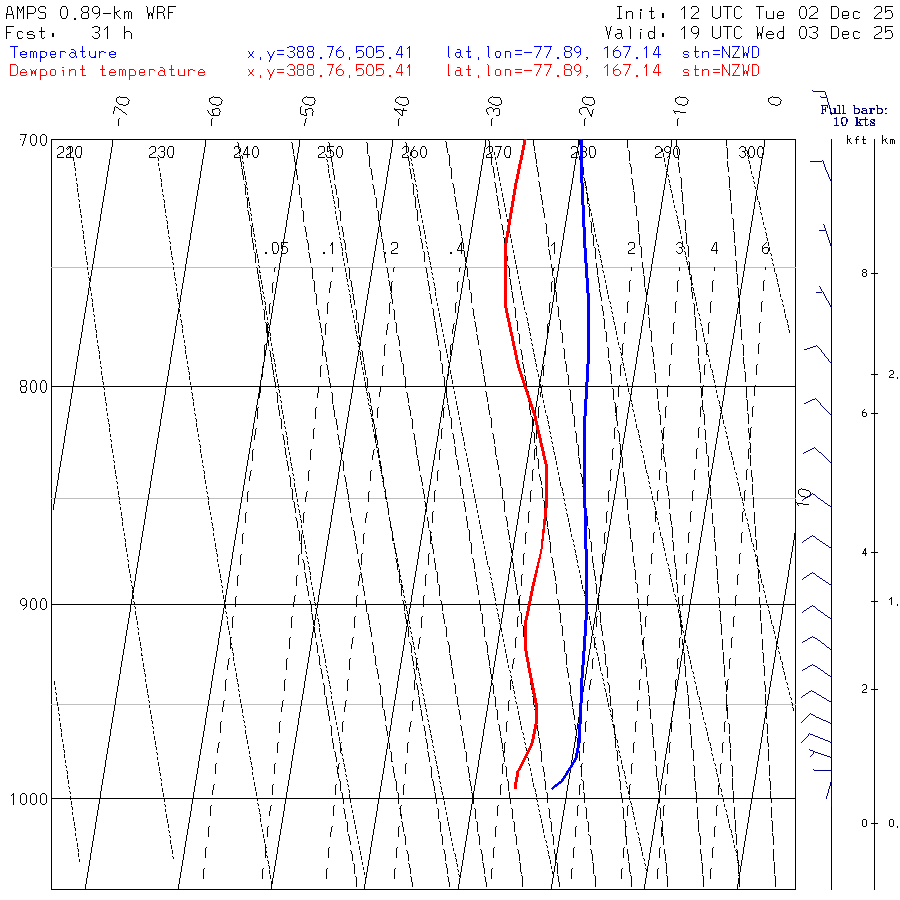Click the "-10" temperature axis label
This screenshot has width=900, height=900.
681,111
